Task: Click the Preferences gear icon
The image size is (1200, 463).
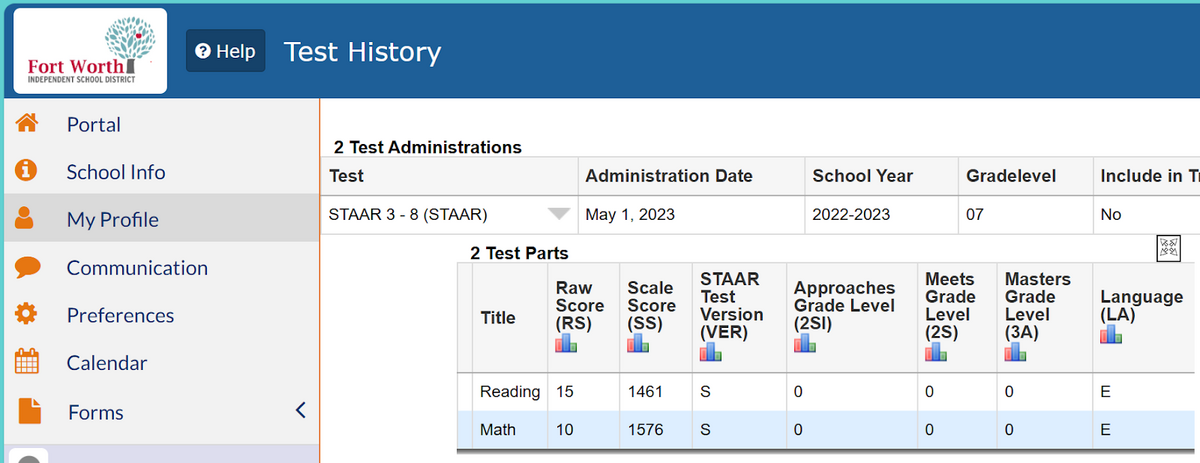Action: (x=28, y=315)
